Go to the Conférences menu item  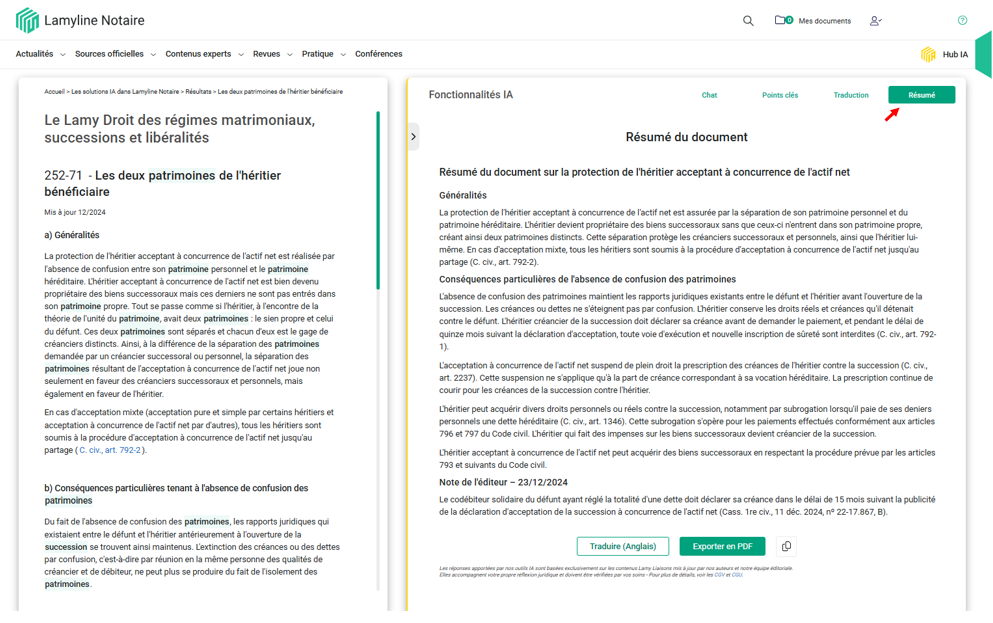[378, 54]
